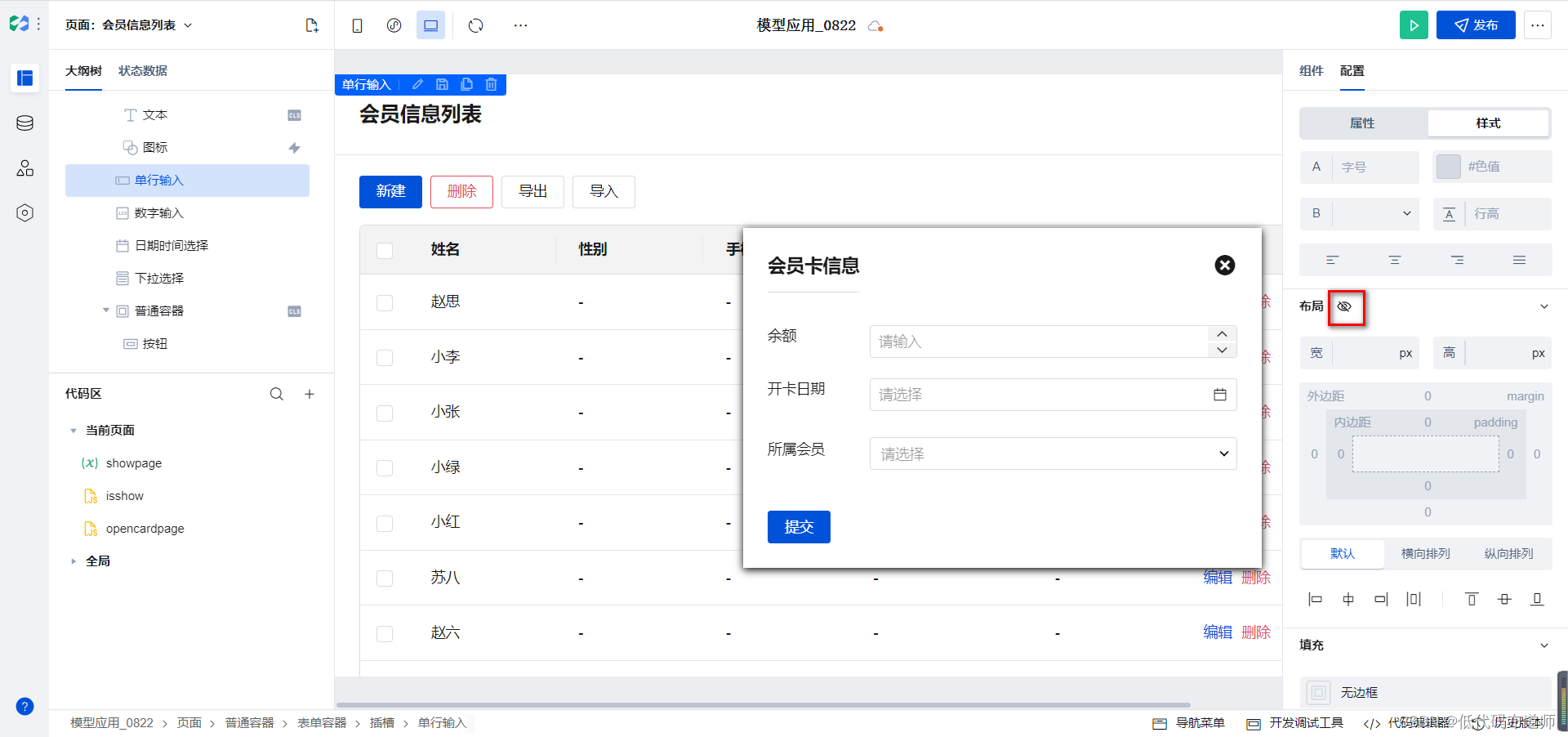The width and height of the screenshot is (1568, 737).
Task: Click the delete trash icon on 单行输入 toolbar
Action: [x=491, y=84]
